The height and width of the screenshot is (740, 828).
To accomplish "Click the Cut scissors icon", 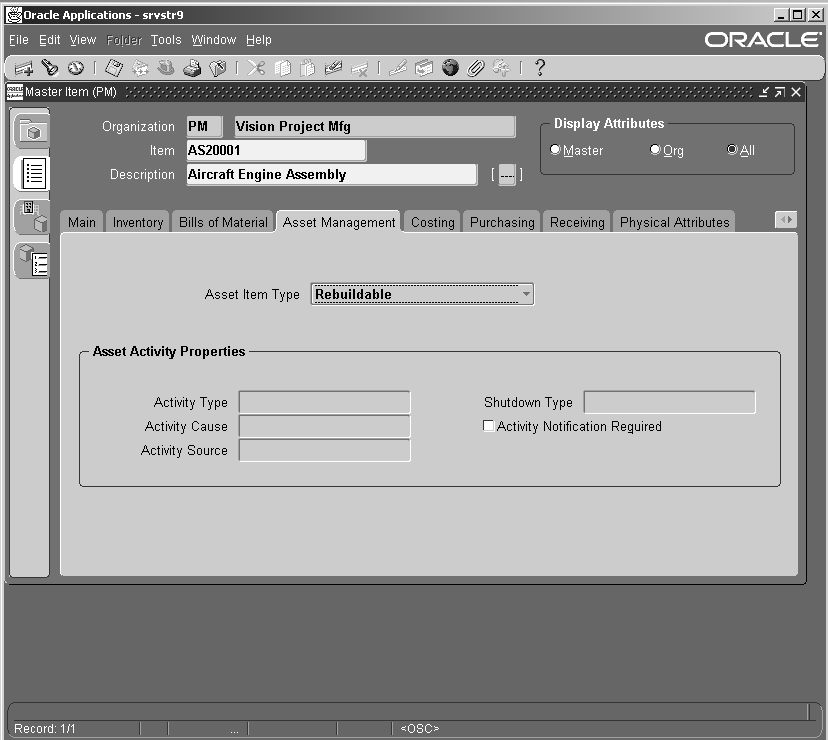I will (x=256, y=68).
